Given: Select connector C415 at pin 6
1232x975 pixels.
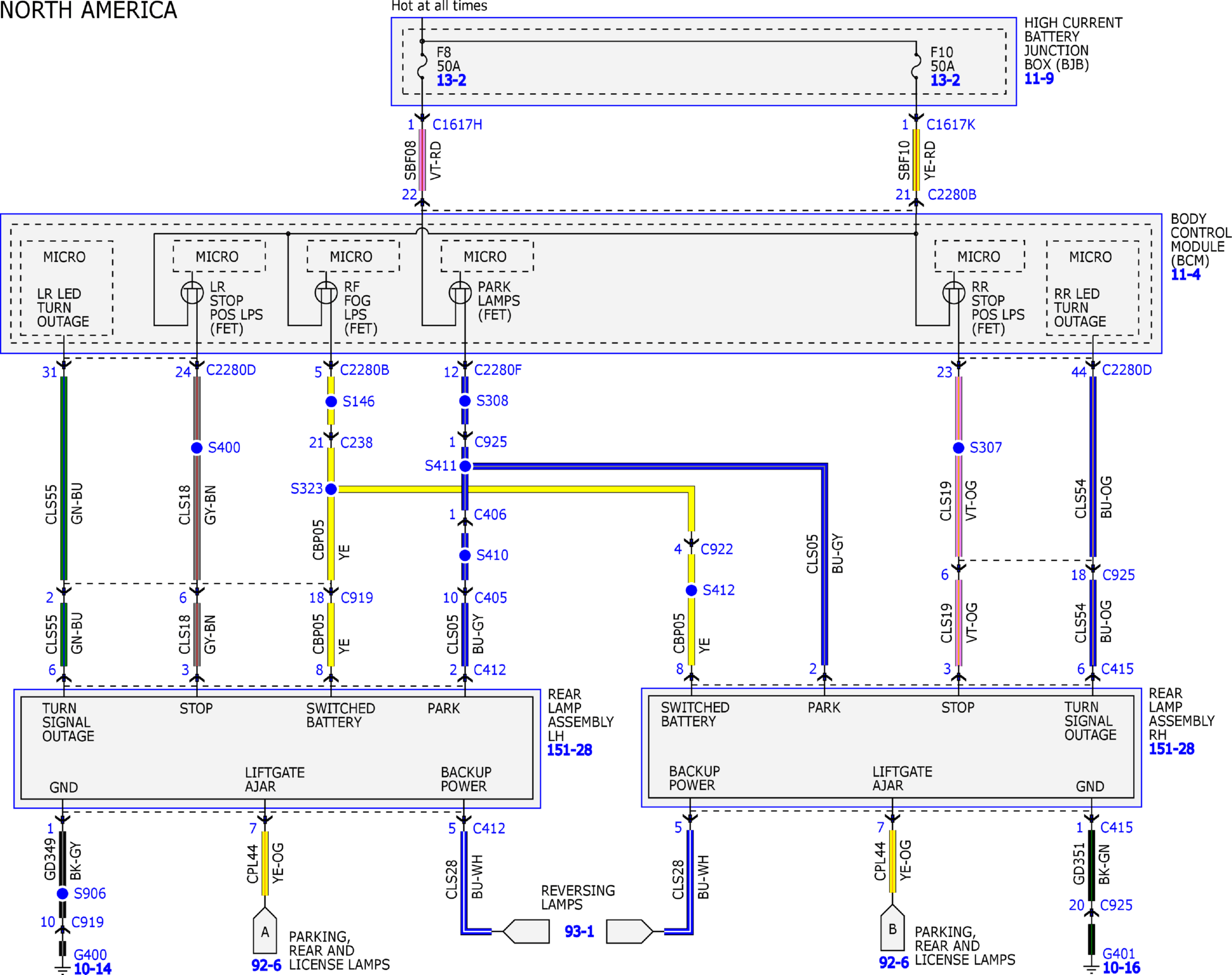Looking at the screenshot, I should point(1117,669).
